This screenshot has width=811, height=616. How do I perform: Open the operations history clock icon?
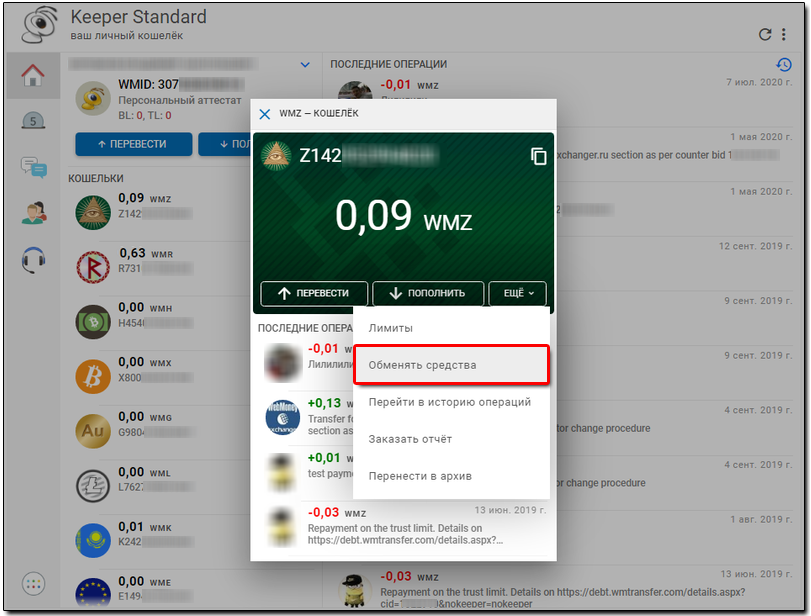point(784,65)
